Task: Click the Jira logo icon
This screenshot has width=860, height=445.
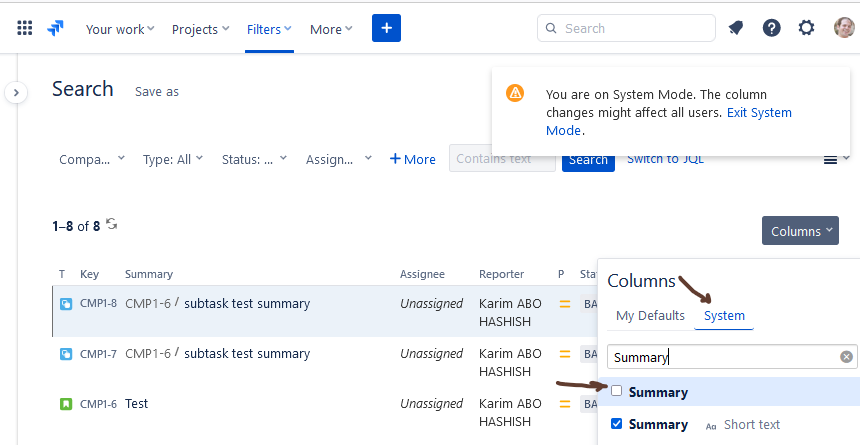Action: [x=55, y=28]
